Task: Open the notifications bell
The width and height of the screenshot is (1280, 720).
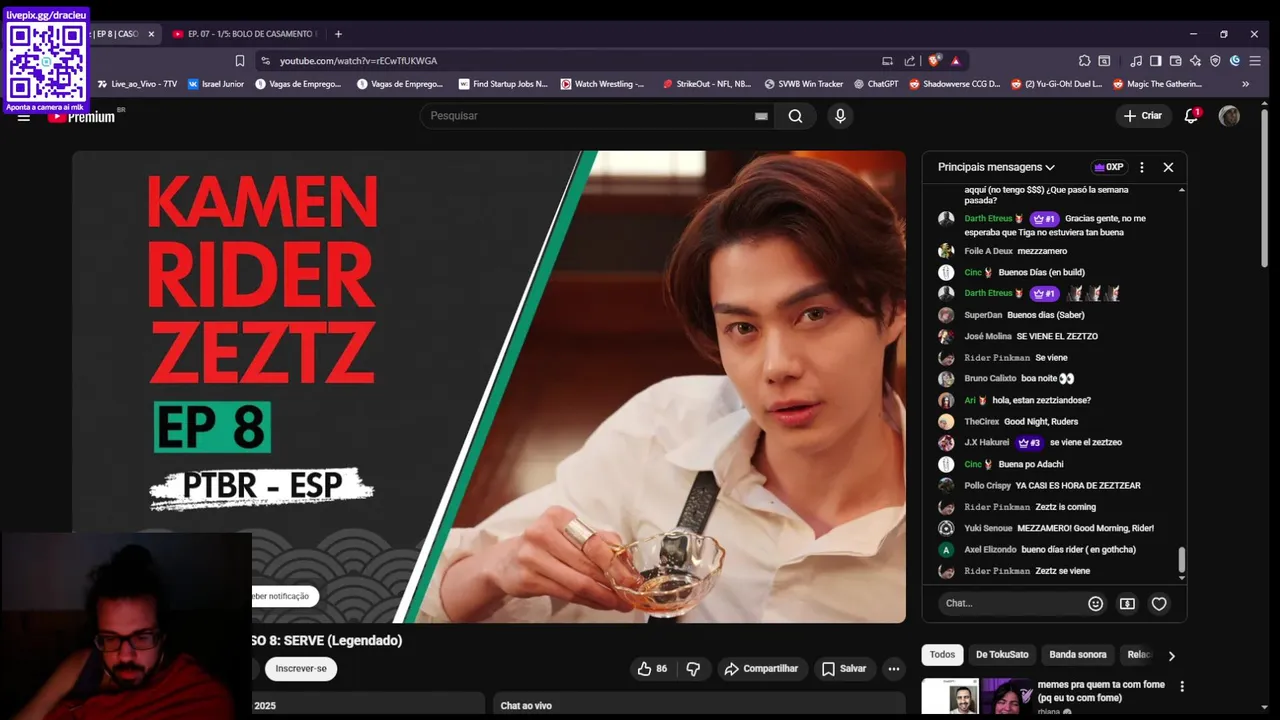Action: (x=1191, y=116)
